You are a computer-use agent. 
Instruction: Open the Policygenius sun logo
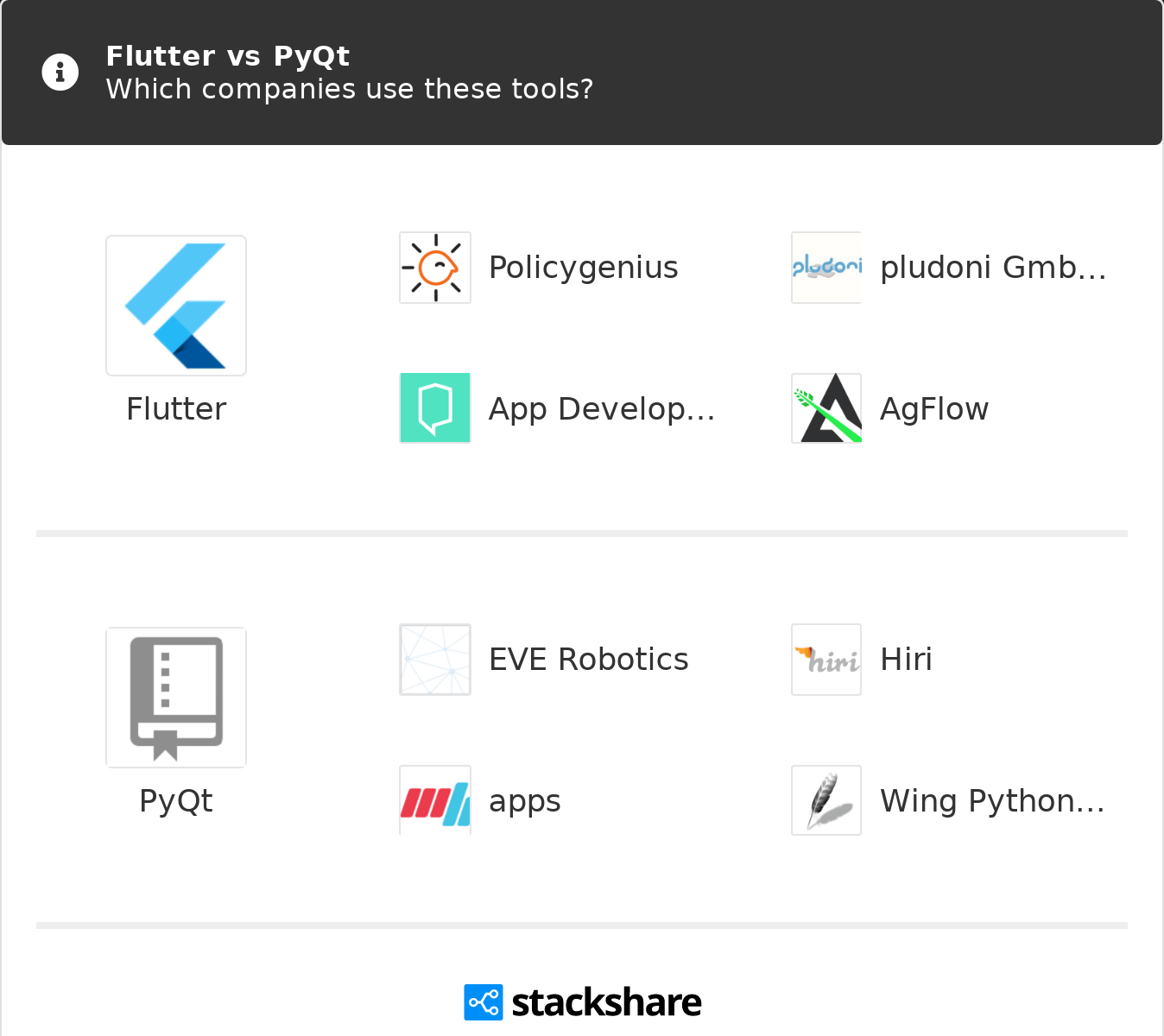(x=435, y=268)
